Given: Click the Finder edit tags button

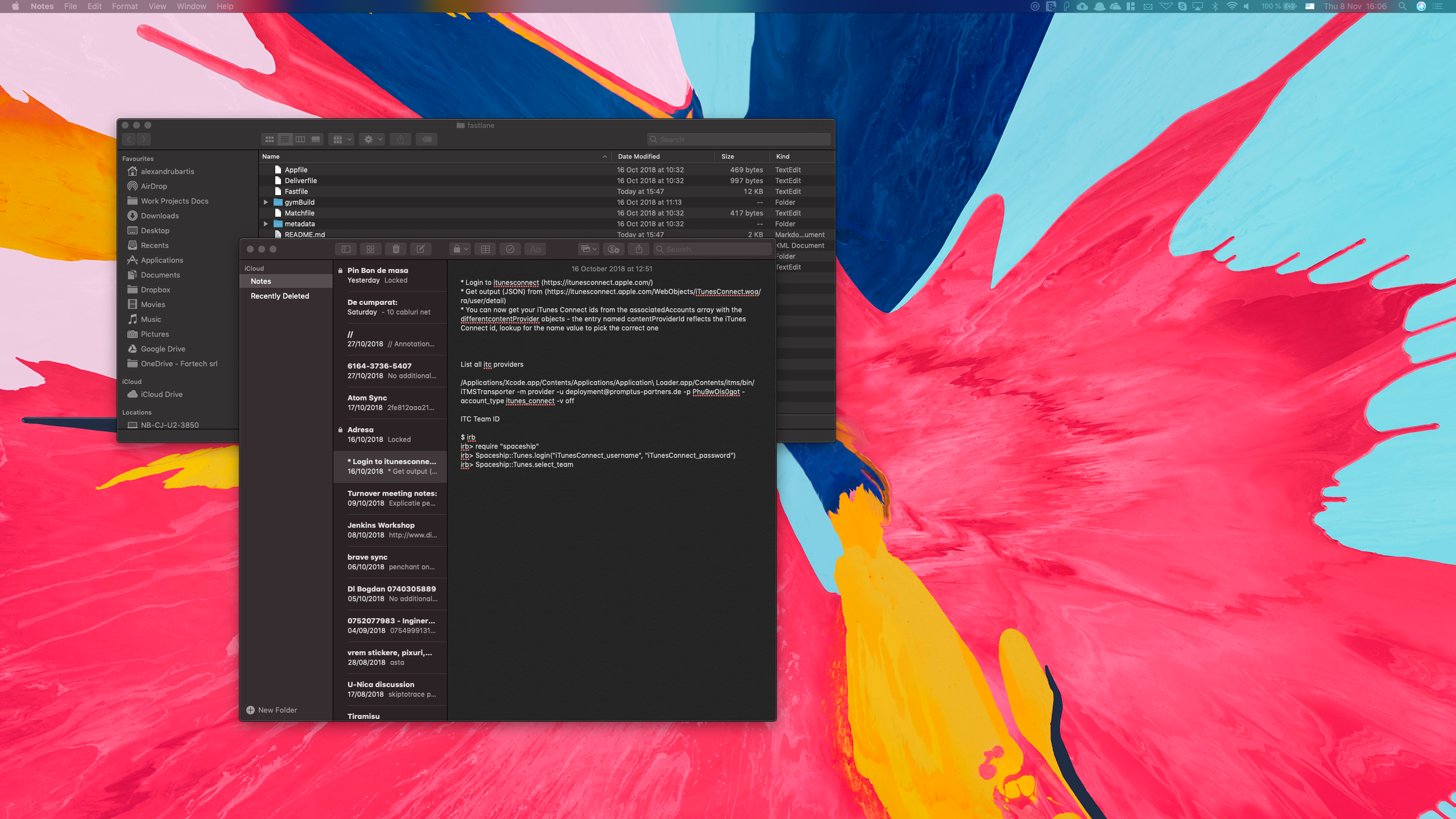Looking at the screenshot, I should click(427, 139).
